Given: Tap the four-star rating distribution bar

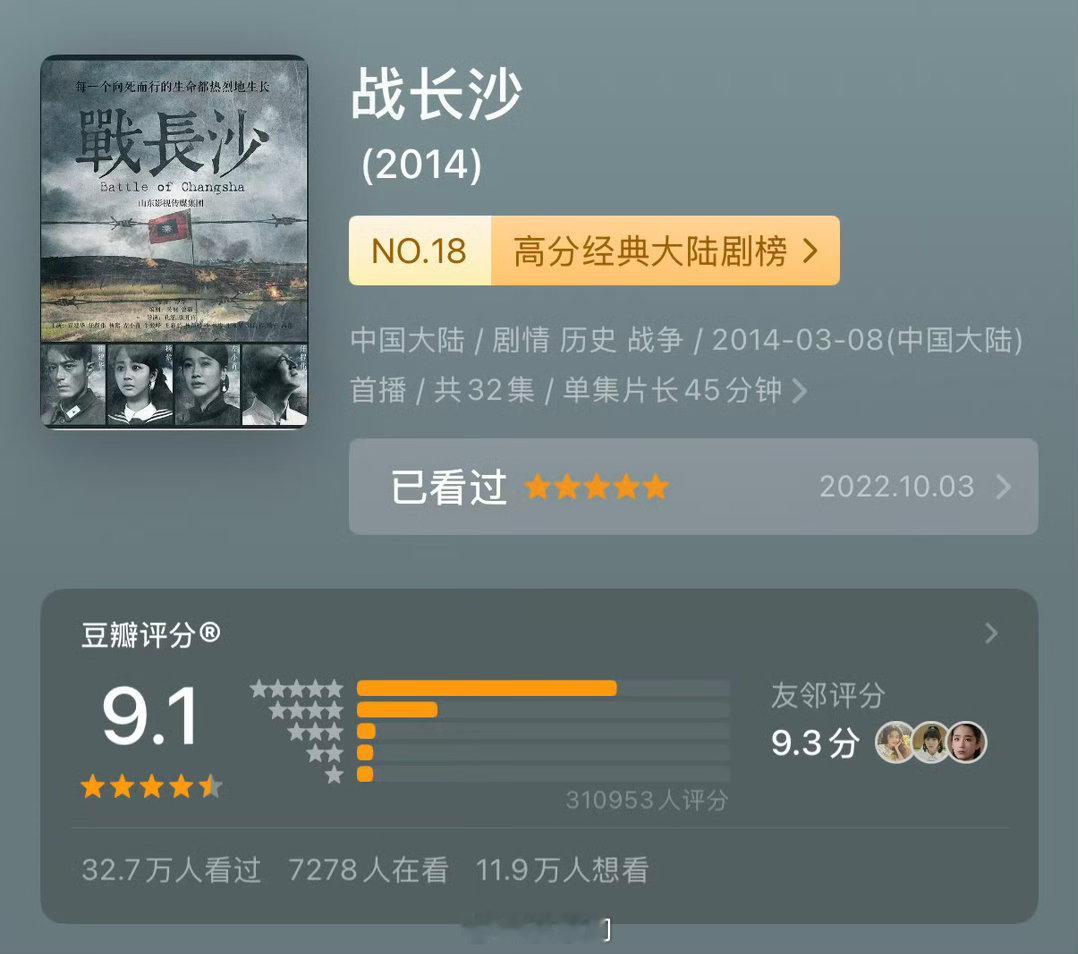Looking at the screenshot, I should pos(543,710).
